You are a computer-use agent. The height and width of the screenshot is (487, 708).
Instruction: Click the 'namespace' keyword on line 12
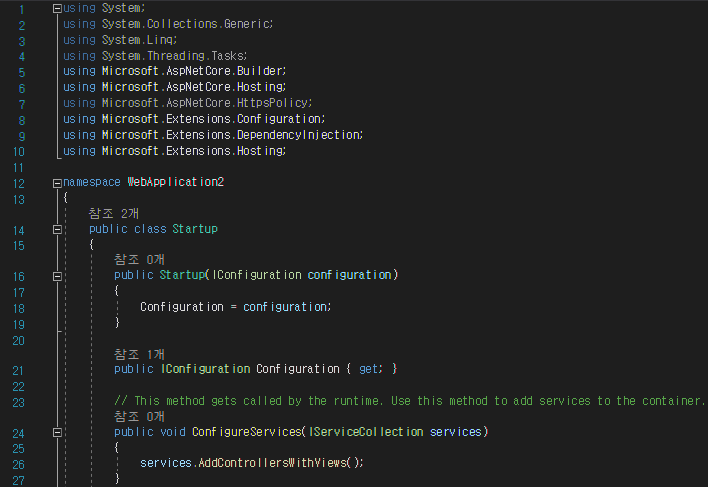click(92, 182)
